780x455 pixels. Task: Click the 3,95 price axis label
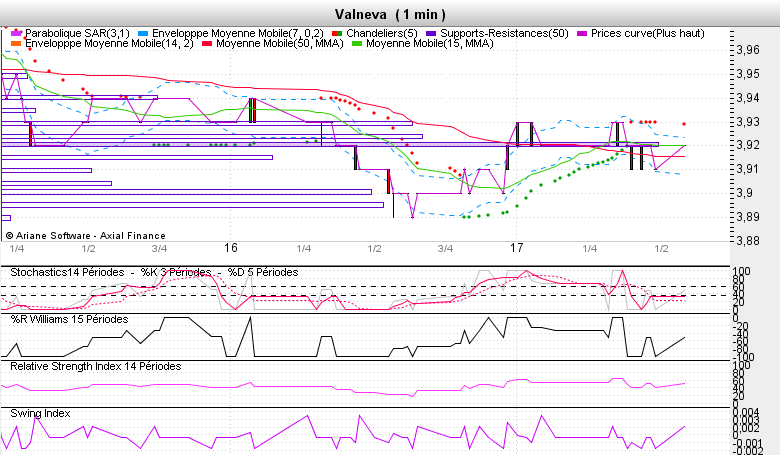click(x=748, y=74)
